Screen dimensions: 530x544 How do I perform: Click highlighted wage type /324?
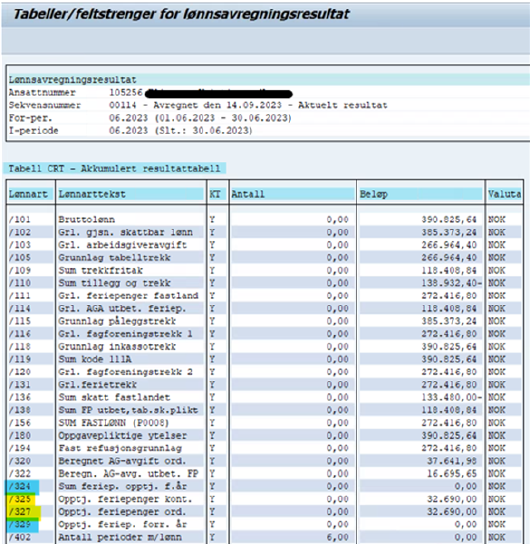pos(20,487)
